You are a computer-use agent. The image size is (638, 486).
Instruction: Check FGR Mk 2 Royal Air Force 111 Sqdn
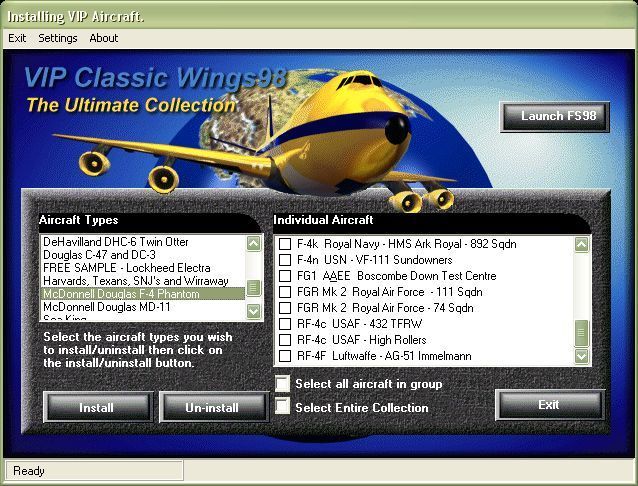point(285,292)
